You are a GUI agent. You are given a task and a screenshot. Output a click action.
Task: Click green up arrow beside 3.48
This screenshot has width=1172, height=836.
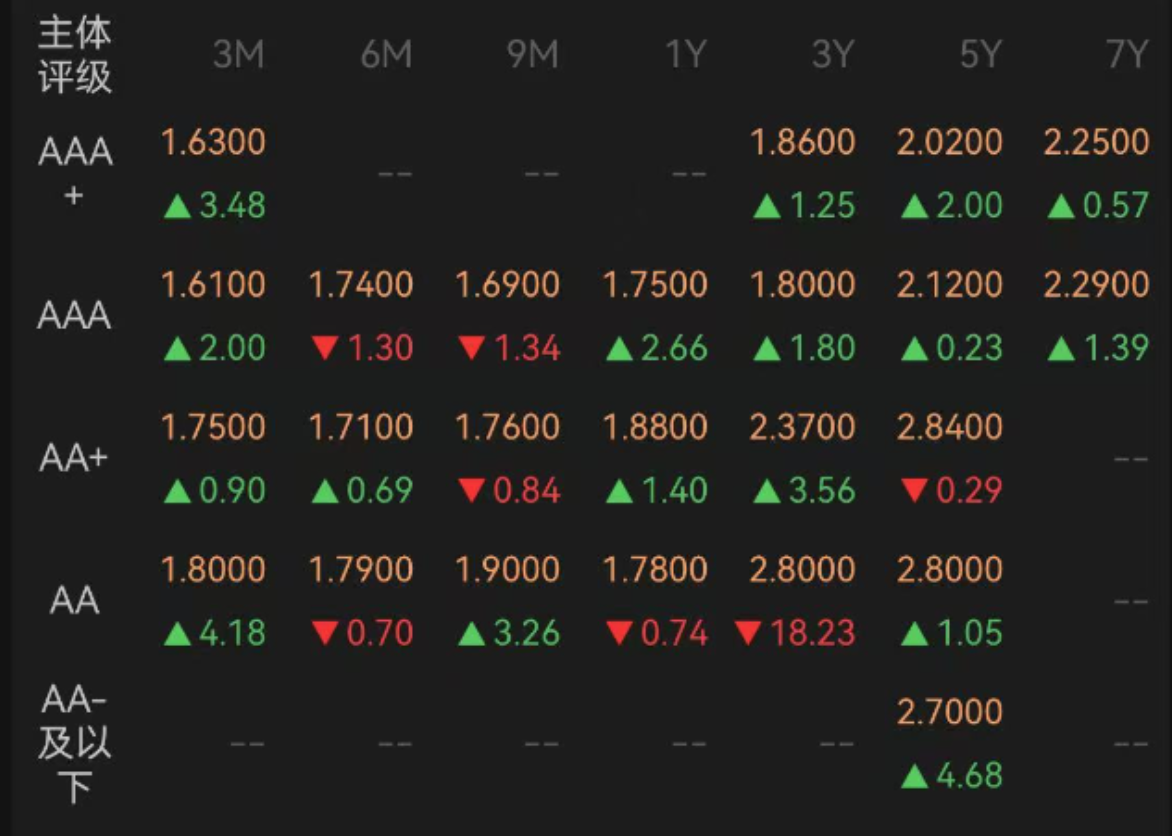coord(177,207)
